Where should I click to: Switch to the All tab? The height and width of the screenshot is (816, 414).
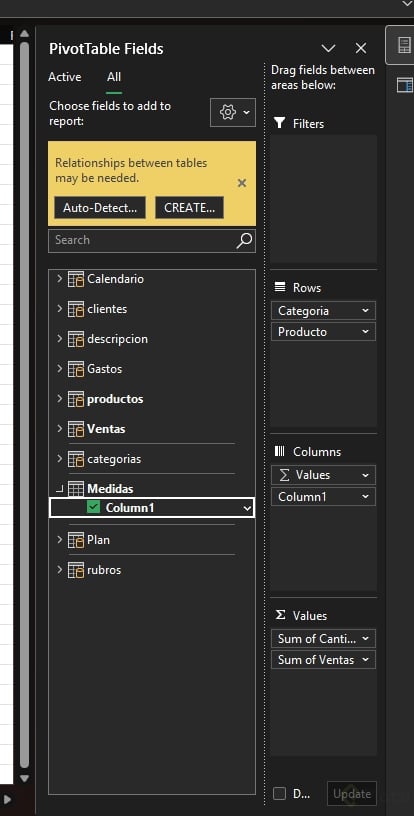point(114,77)
